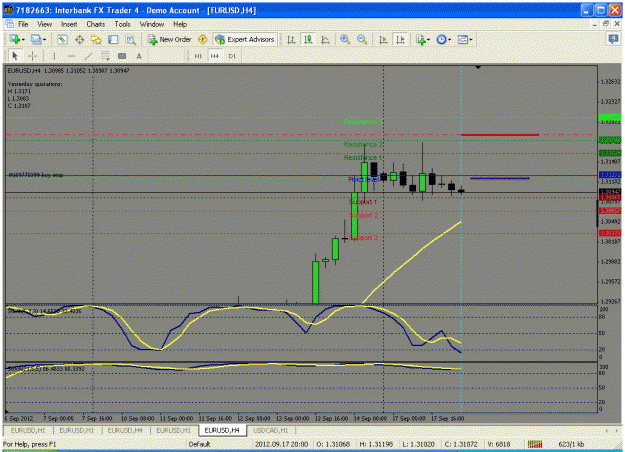The image size is (625, 452).
Task: Select the Horizontal Line drawing tool
Action: [71, 56]
